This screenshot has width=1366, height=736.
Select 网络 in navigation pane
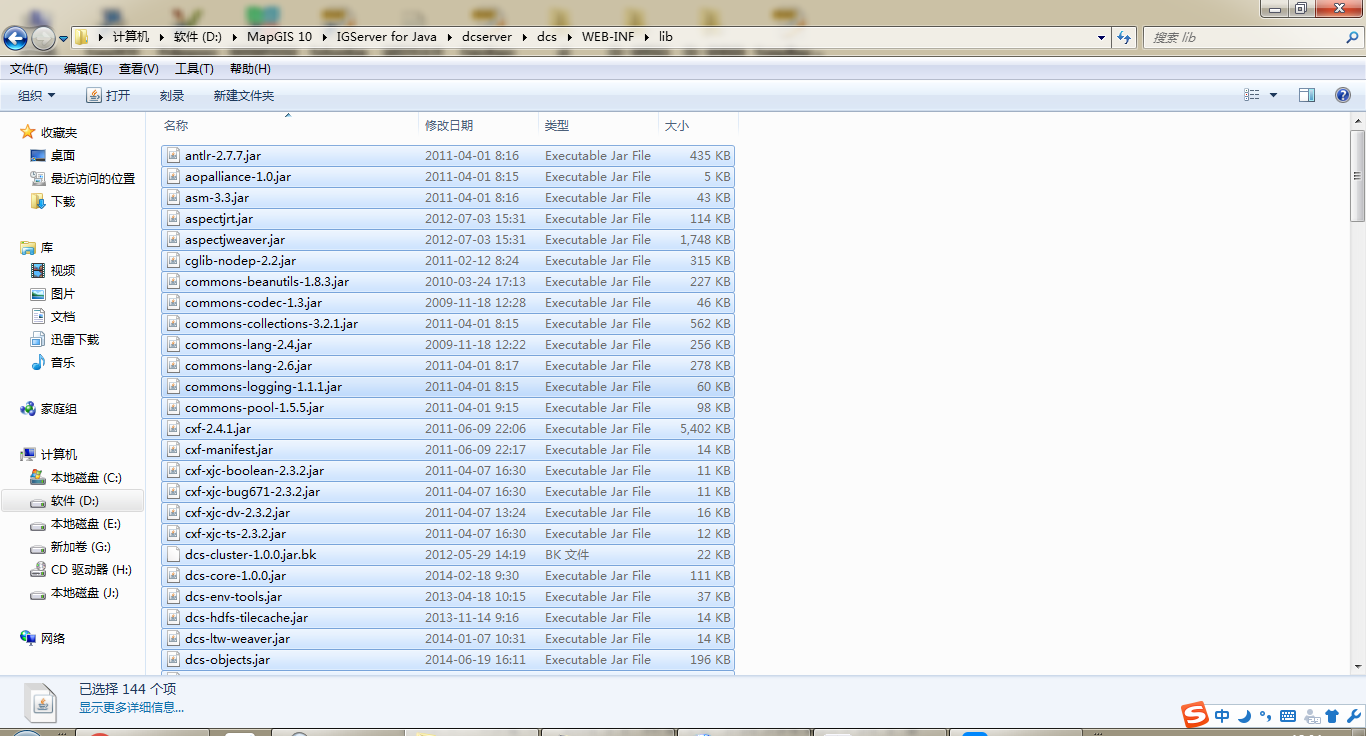pyautogui.click(x=53, y=638)
